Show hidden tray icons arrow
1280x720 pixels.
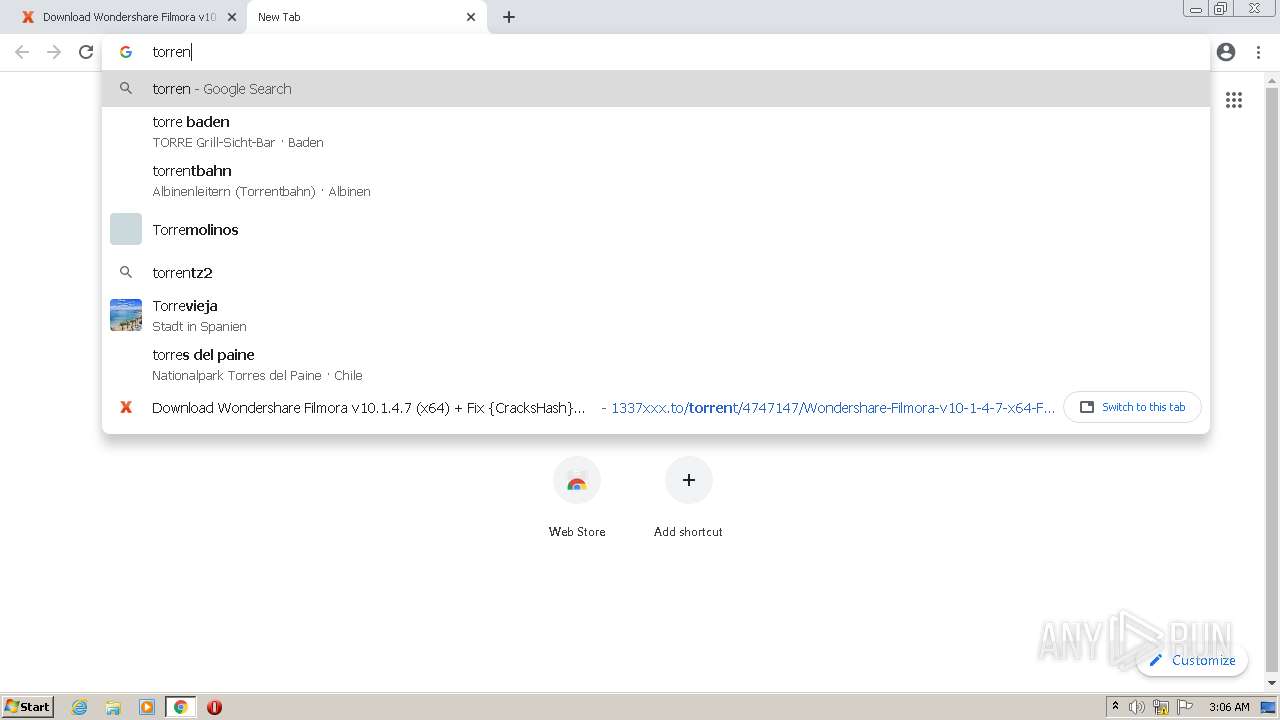pos(1115,707)
